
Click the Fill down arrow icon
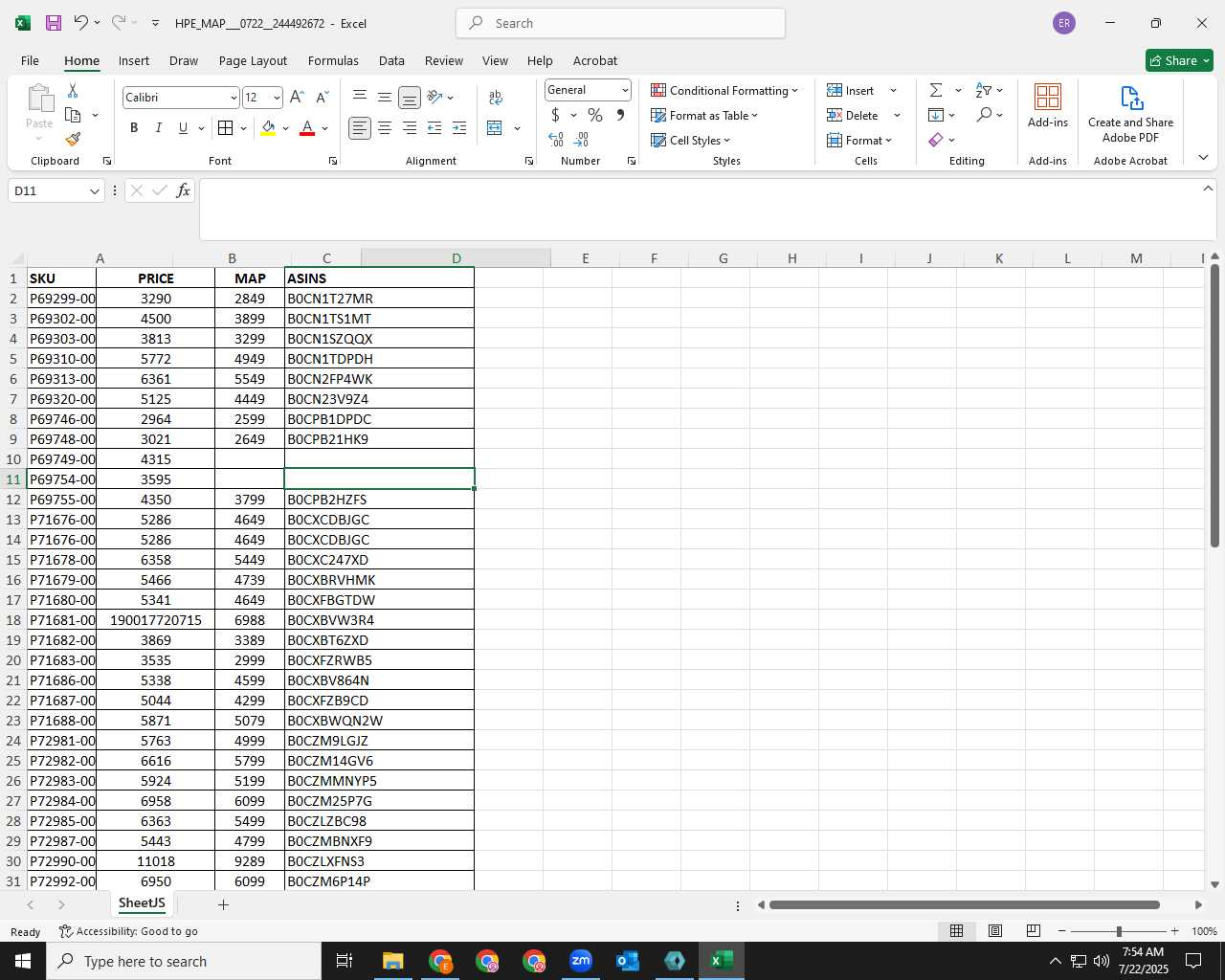coord(936,115)
